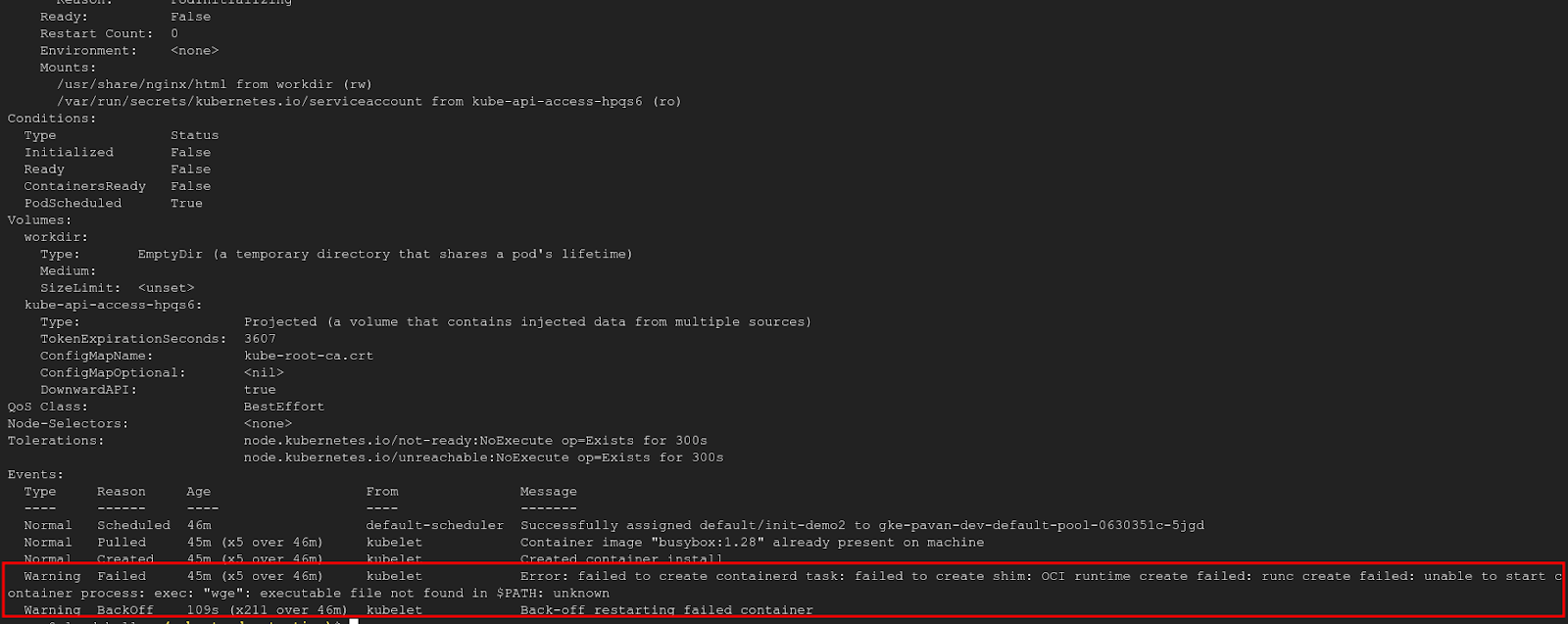The image size is (1568, 624).
Task: Click the terminal cursor block at the prompt
Action: (354, 620)
